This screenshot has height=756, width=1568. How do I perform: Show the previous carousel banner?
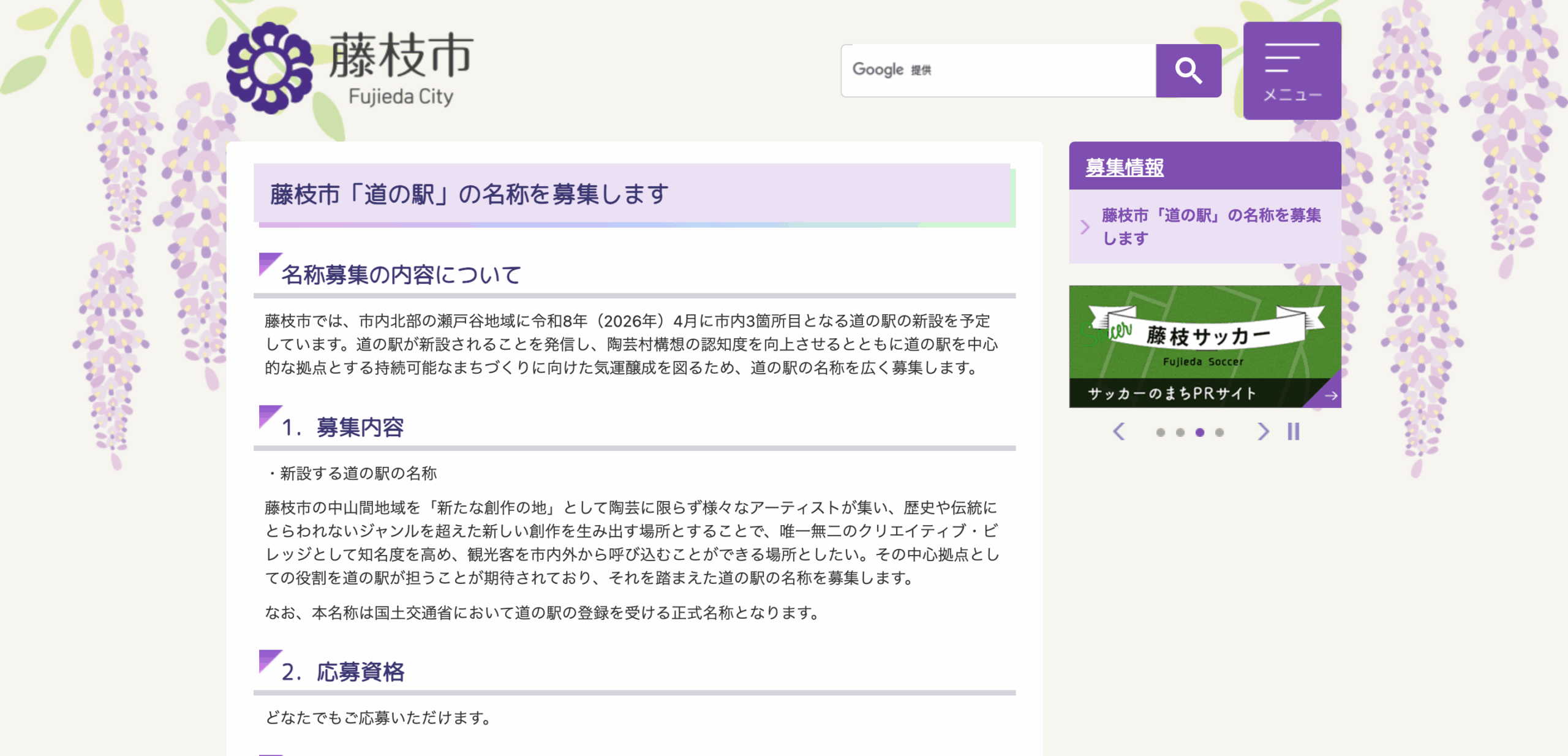(x=1119, y=432)
